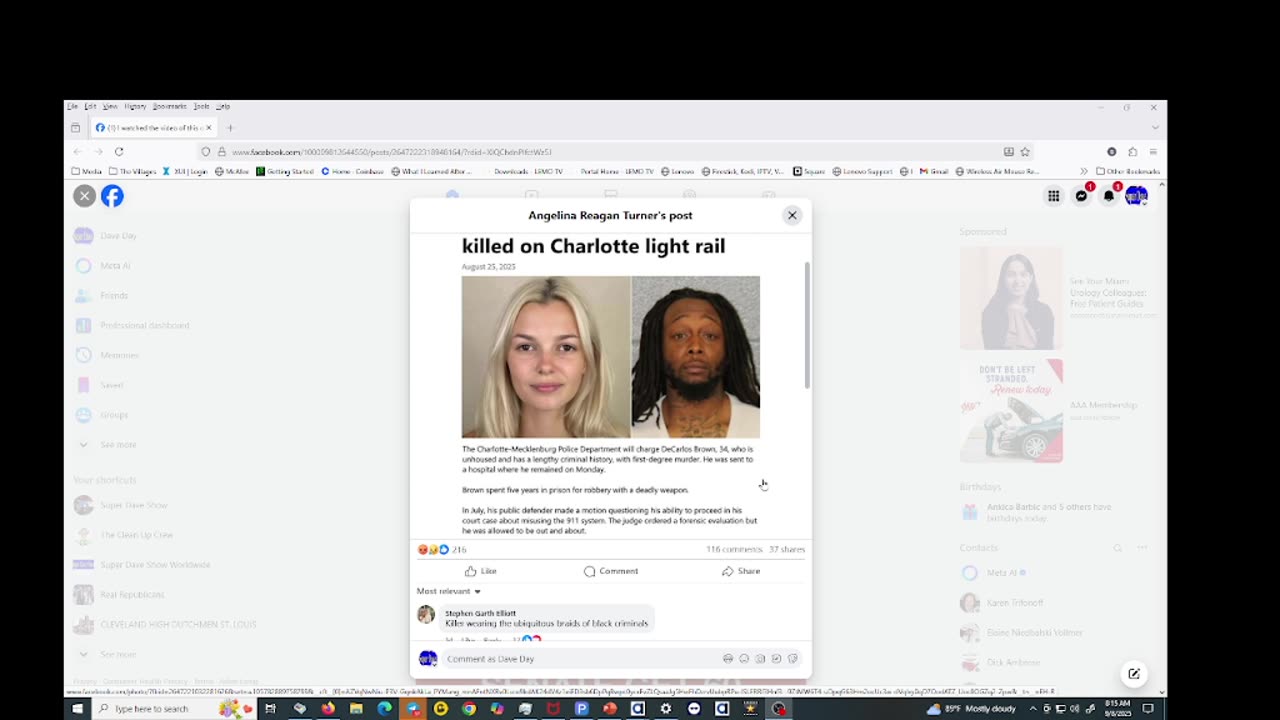Open the post photo of the two faces

611,357
